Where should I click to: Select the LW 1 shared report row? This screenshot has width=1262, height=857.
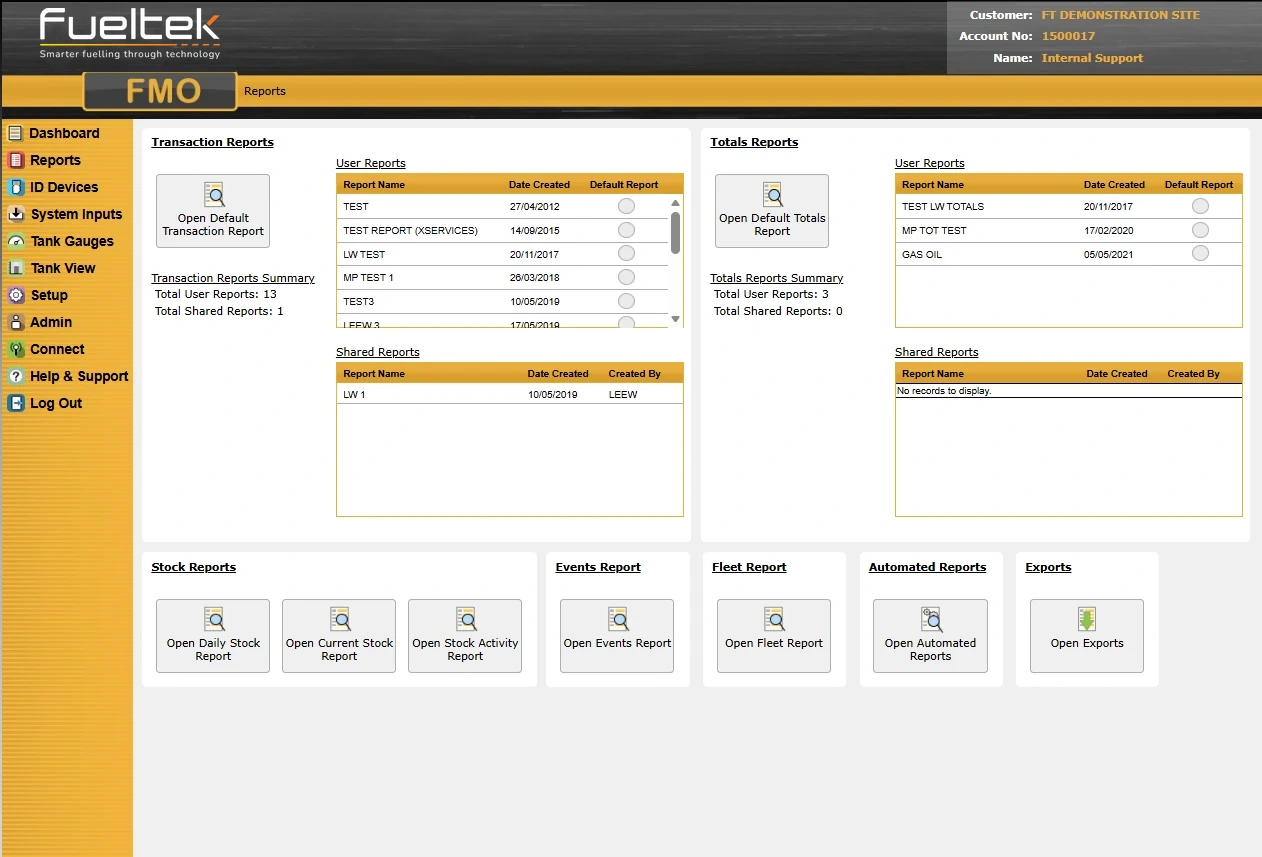tap(510, 394)
